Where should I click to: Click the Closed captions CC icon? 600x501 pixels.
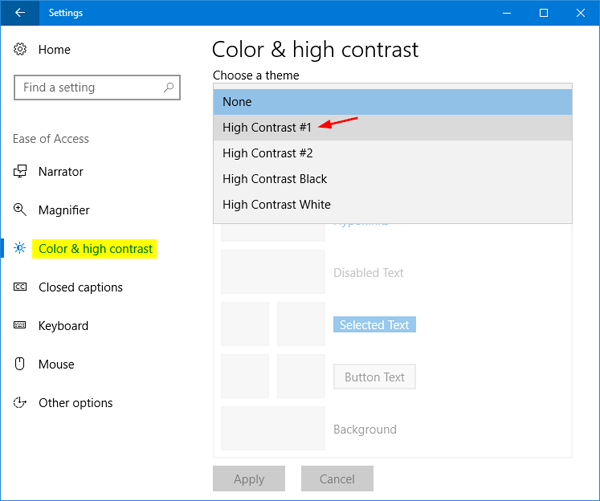click(x=20, y=287)
